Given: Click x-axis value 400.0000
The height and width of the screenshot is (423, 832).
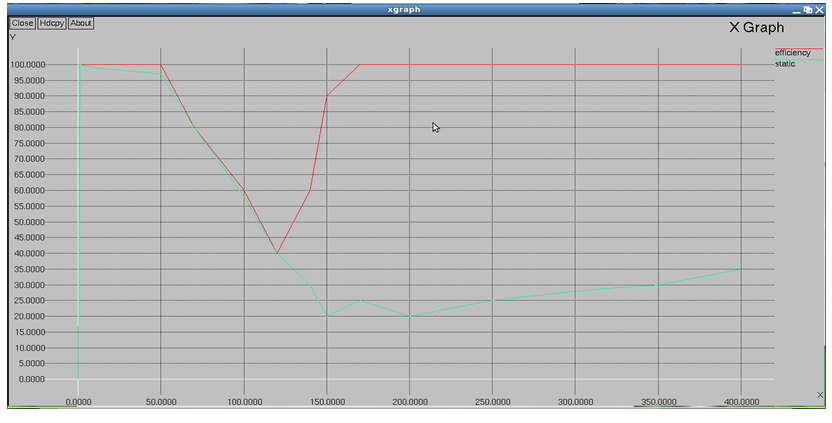Looking at the screenshot, I should point(742,402).
